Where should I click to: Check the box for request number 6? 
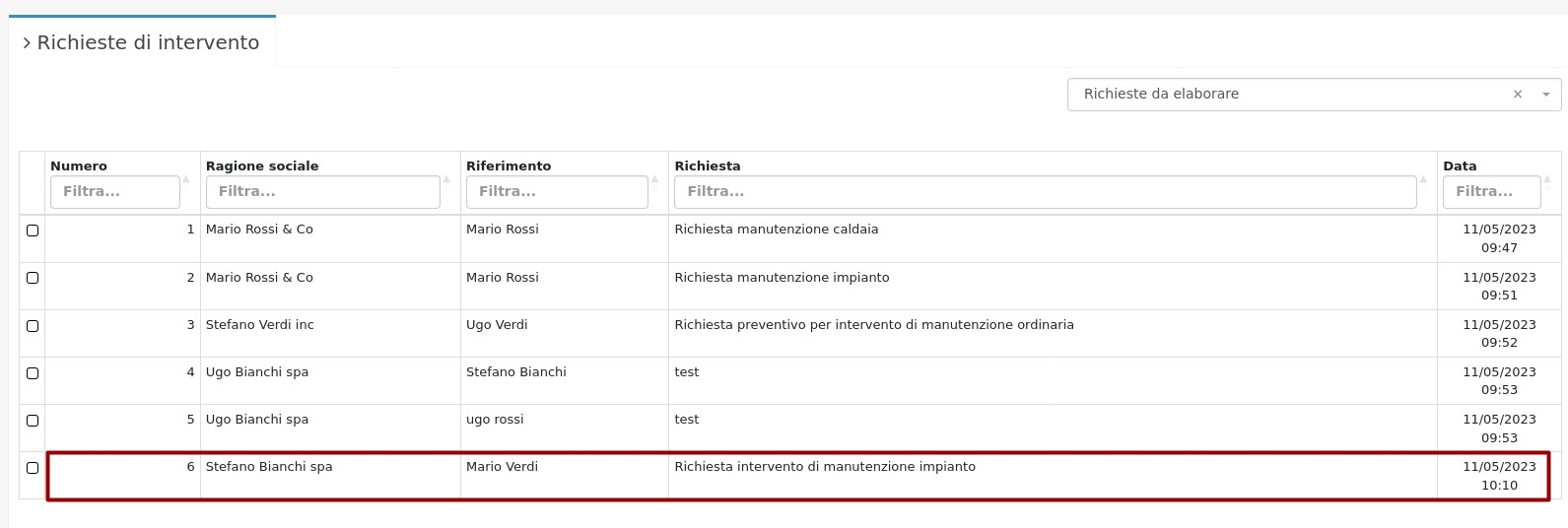(x=33, y=468)
